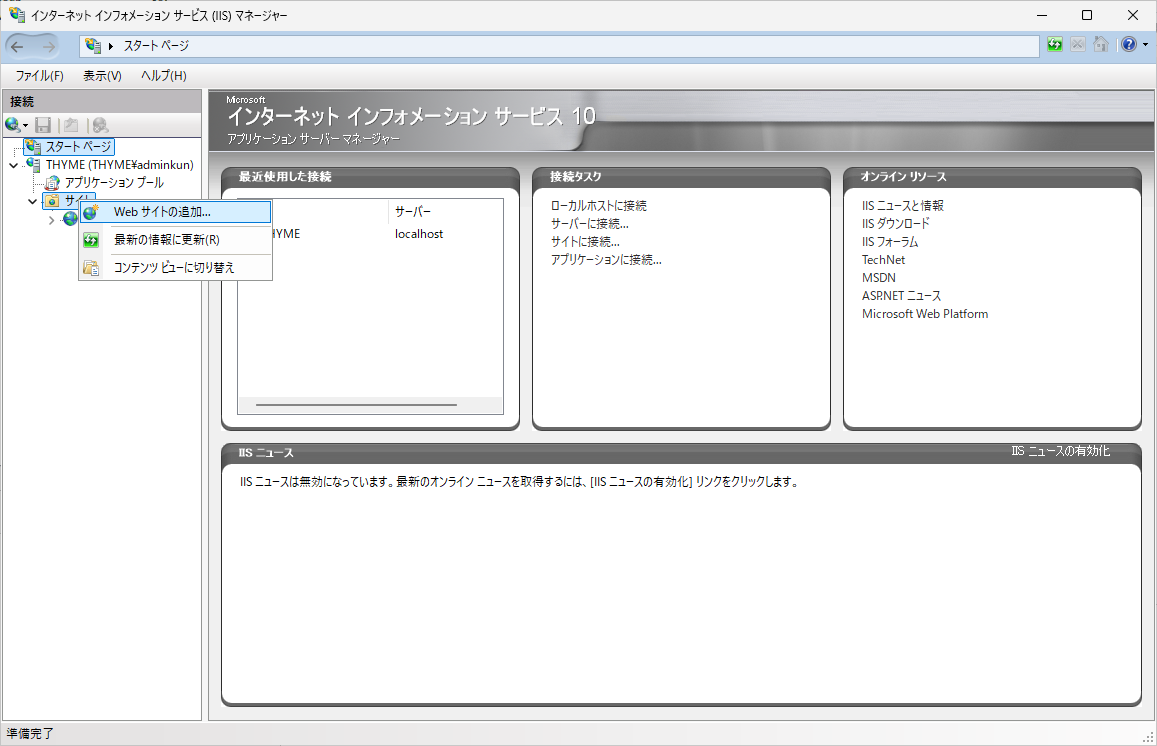Collapse the THYME server node
Viewport: 1157px width, 746px height.
pyautogui.click(x=13, y=165)
